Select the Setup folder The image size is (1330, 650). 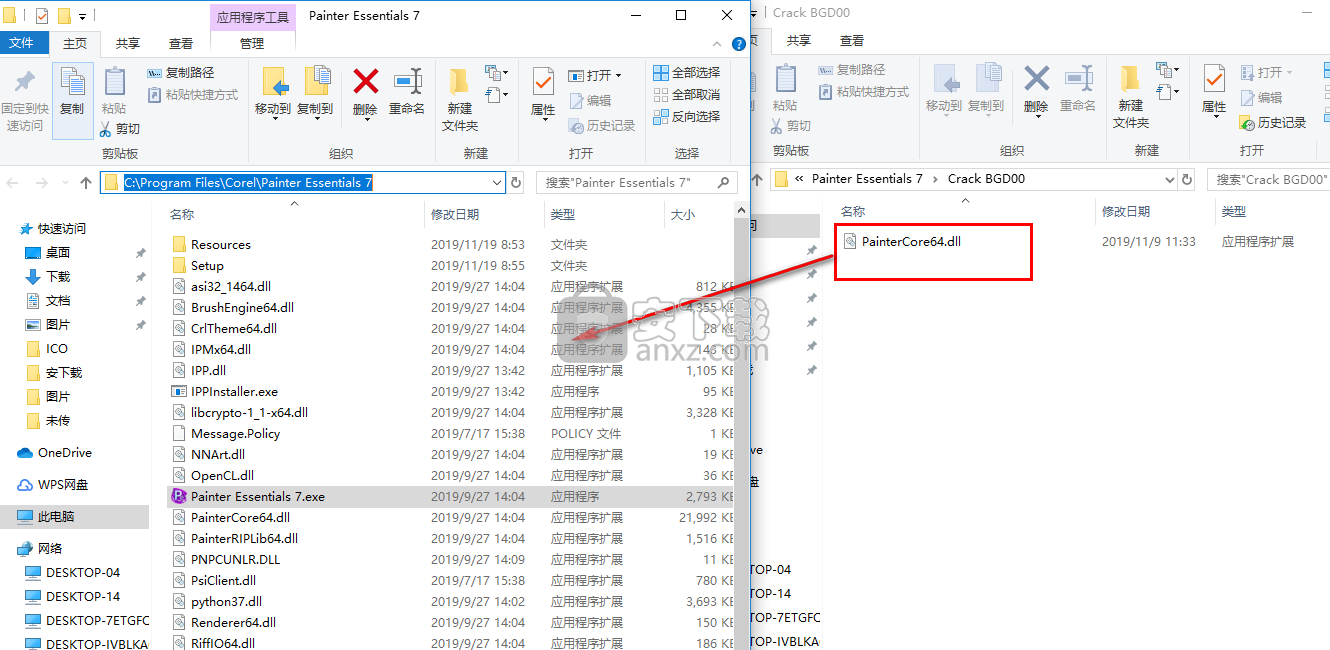[x=207, y=266]
